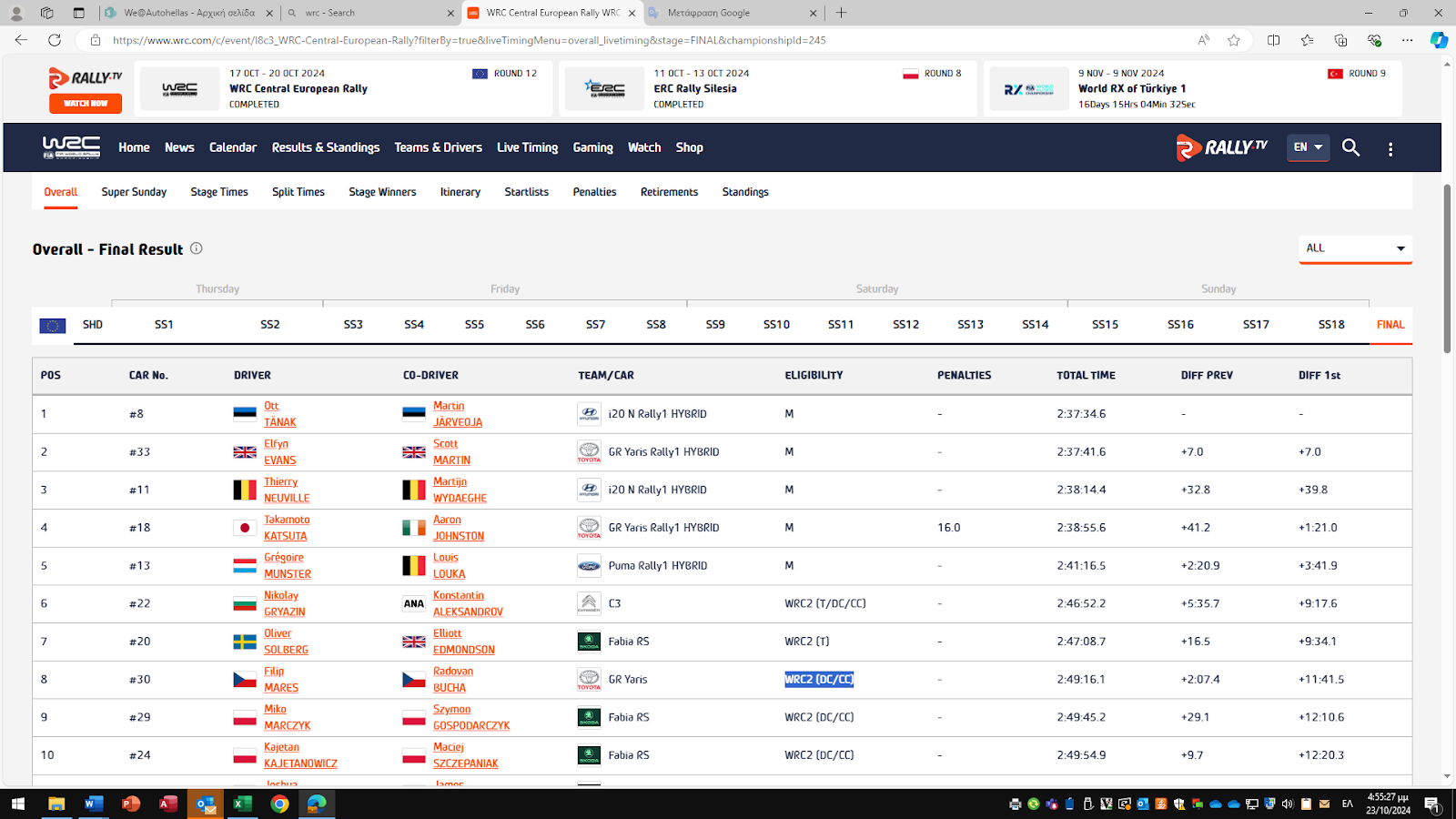Open the browser settings ellipsis menu
Screen dimensions: 1456x819
pyautogui.click(x=1408, y=40)
